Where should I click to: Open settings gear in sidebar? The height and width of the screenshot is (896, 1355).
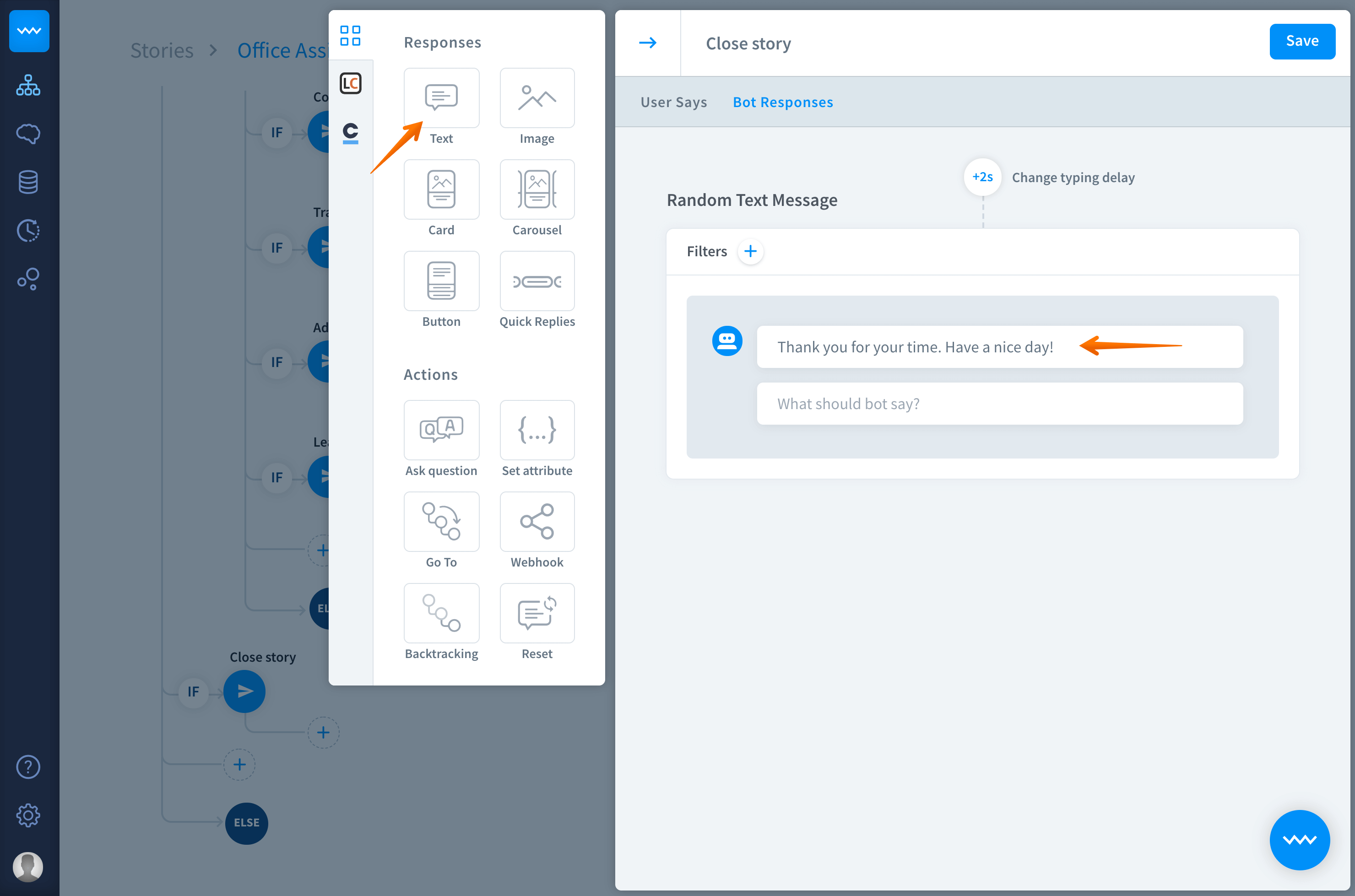28,815
